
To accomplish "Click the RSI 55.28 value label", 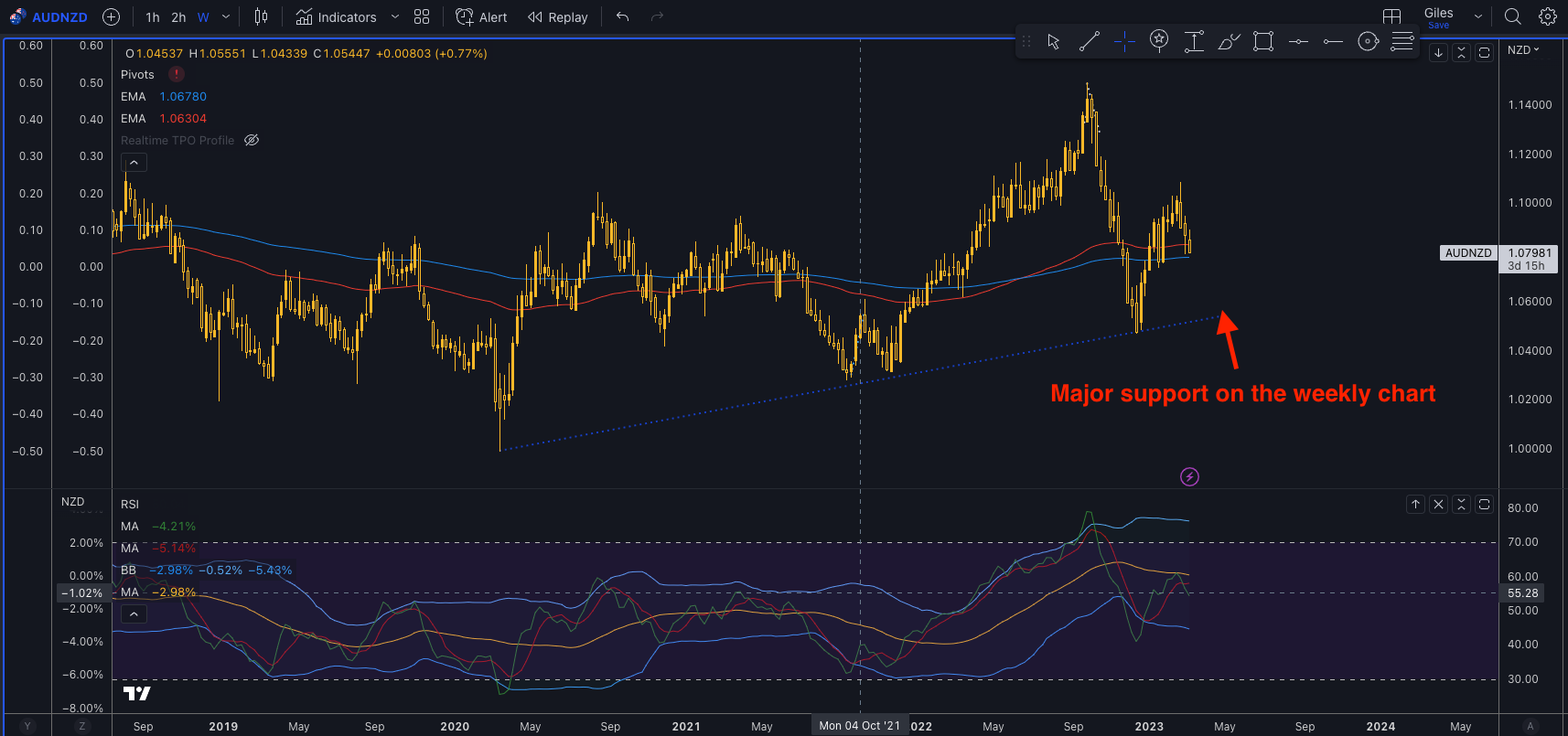I will (1523, 592).
